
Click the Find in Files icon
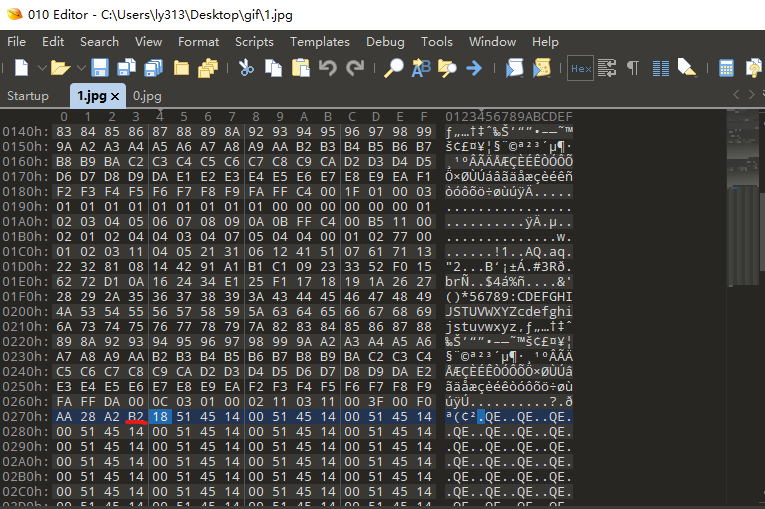[x=447, y=68]
